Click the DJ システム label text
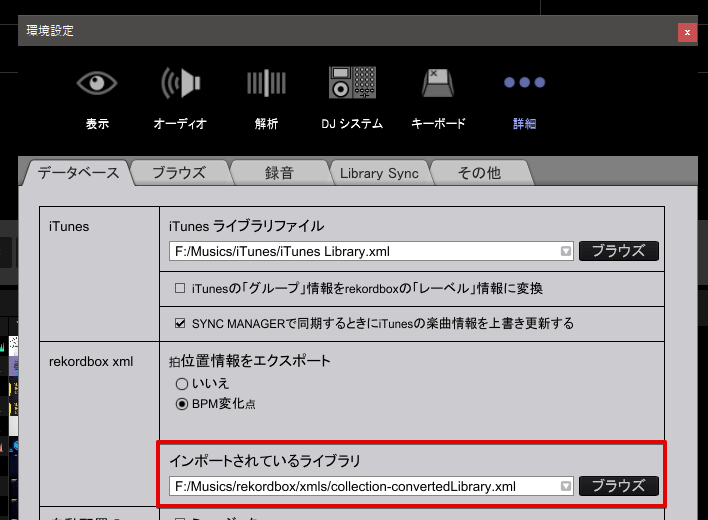The width and height of the screenshot is (708, 520). (x=352, y=123)
